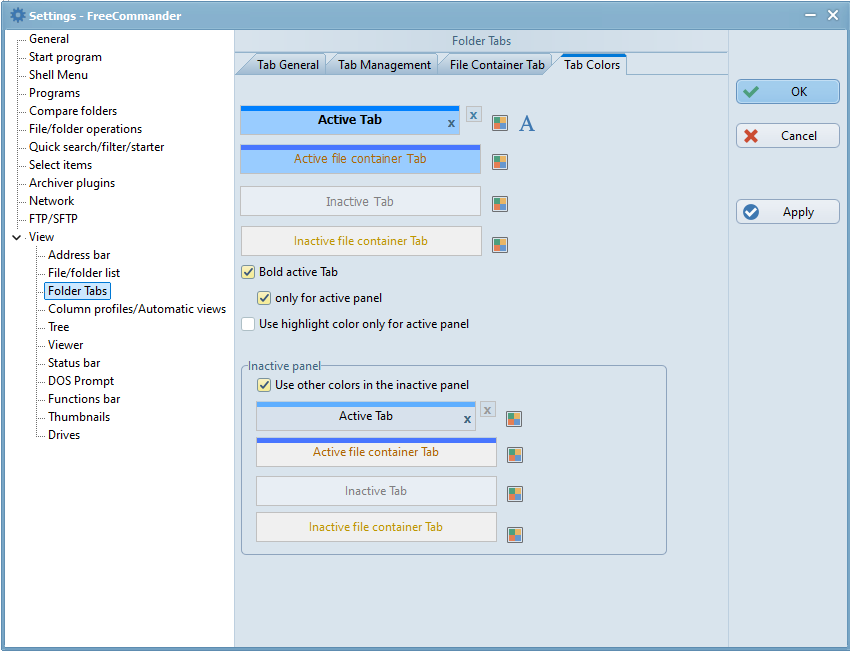Open color picker beside the top Inactive Tab
Screen dimensions: 850x651
500,204
